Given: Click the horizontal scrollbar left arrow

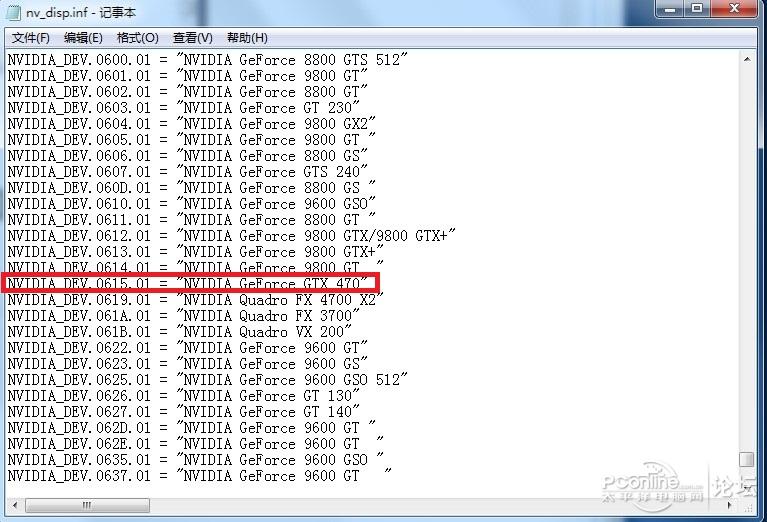Looking at the screenshot, I should [x=15, y=505].
